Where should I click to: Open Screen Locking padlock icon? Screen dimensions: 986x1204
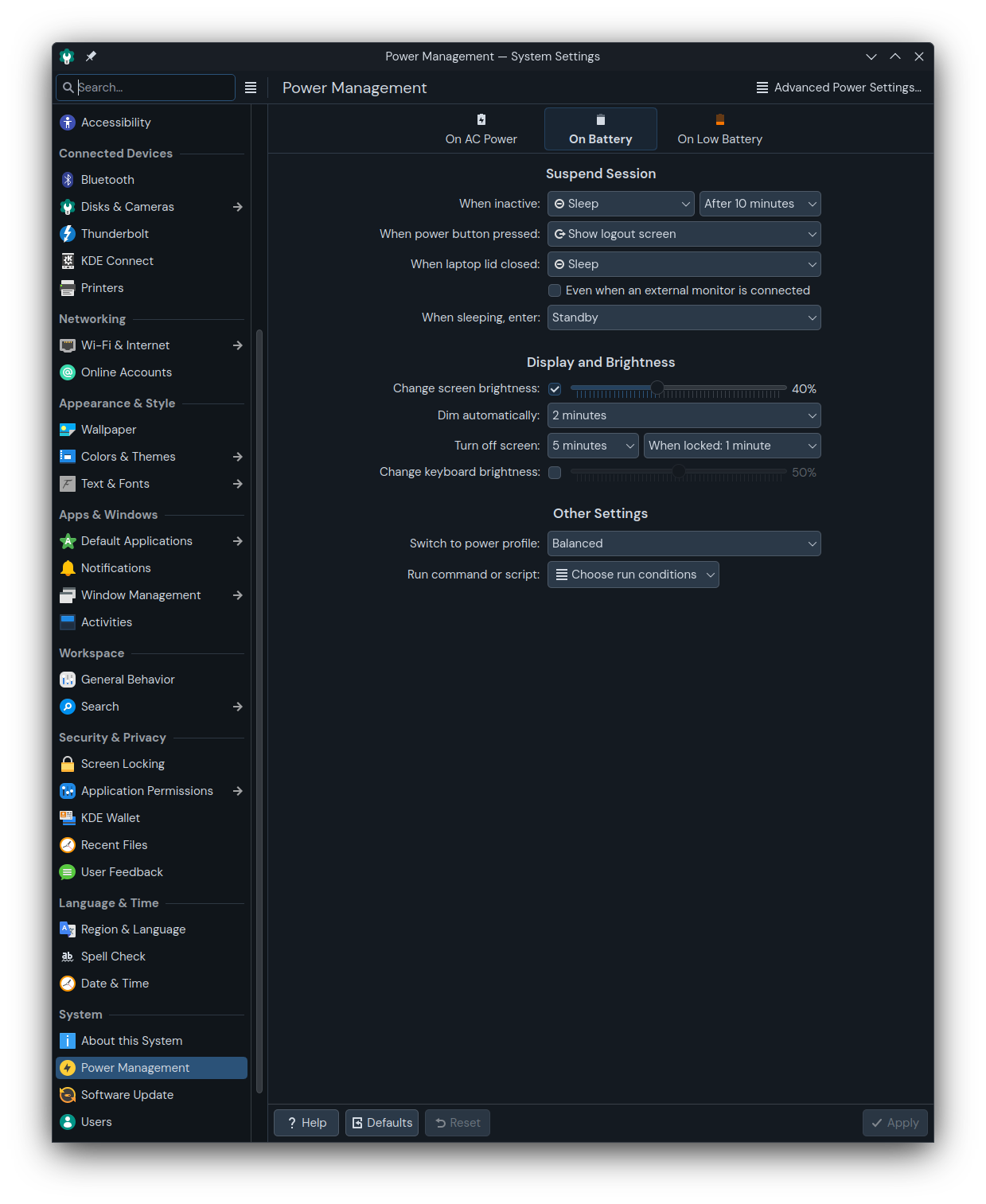[67, 763]
